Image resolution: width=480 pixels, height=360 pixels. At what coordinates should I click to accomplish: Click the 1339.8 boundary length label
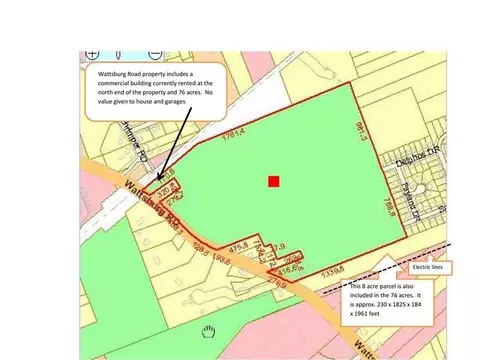point(332,272)
